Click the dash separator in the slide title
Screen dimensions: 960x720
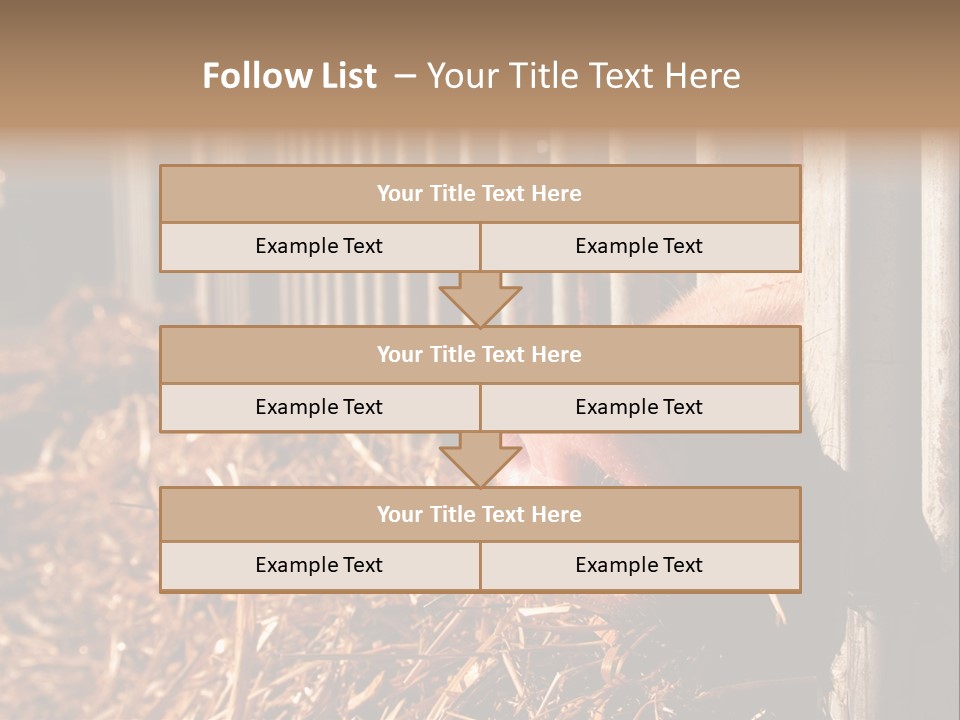tap(405, 76)
